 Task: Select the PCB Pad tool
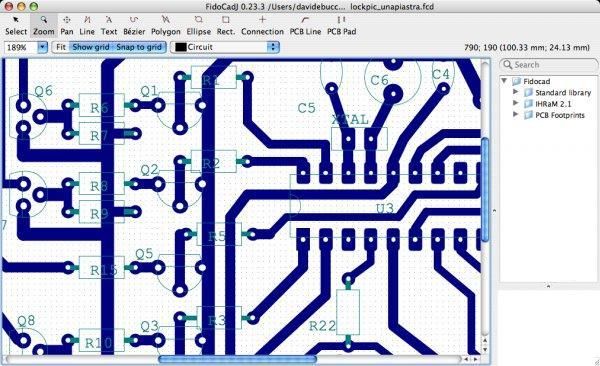click(342, 26)
